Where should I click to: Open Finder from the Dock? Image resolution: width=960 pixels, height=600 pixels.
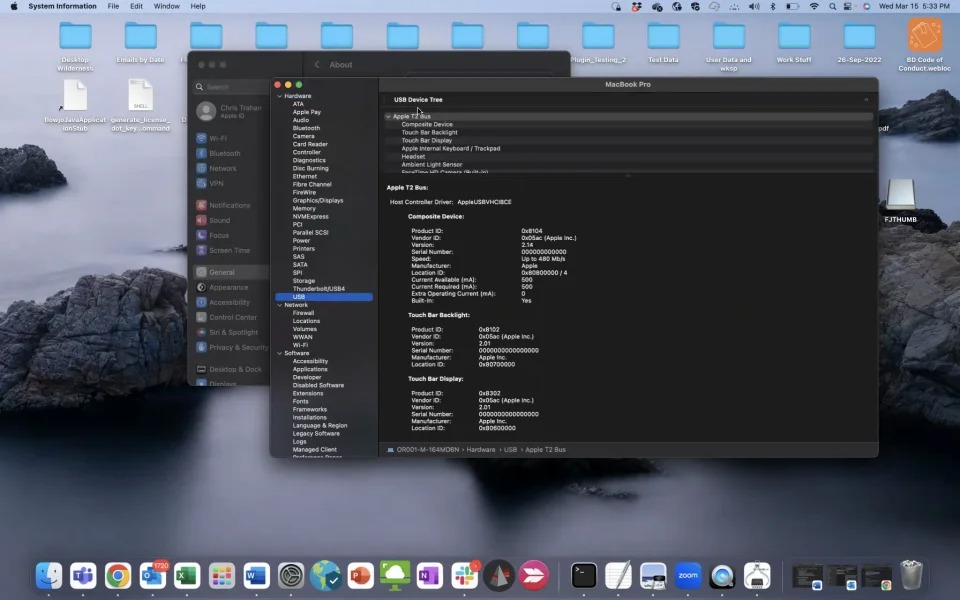(48, 575)
